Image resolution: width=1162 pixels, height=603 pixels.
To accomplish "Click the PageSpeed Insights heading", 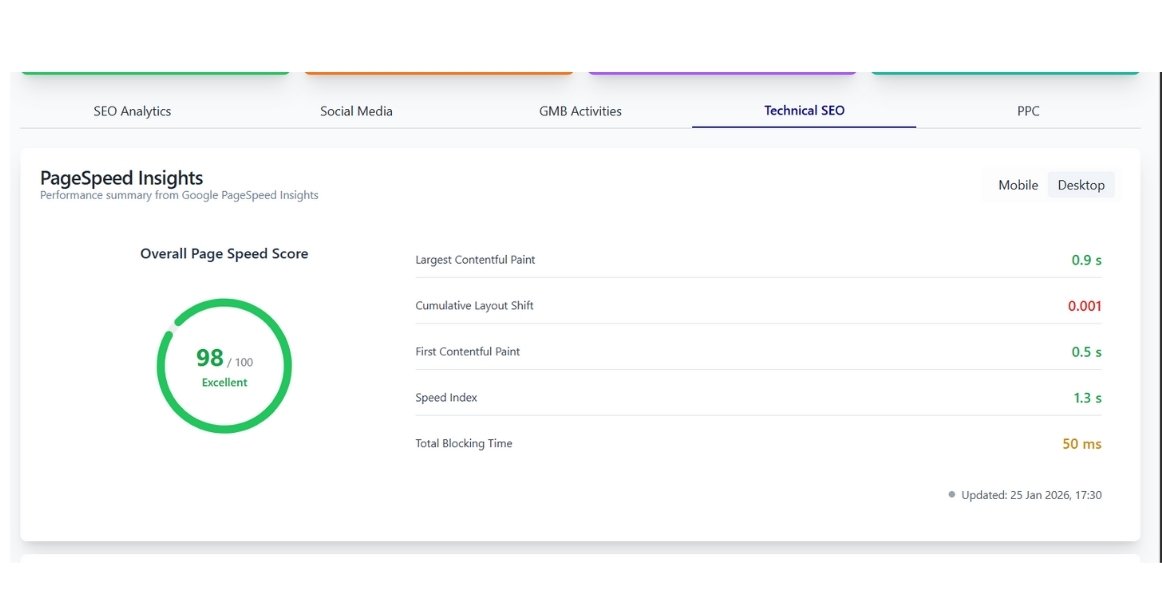I will pyautogui.click(x=121, y=178).
